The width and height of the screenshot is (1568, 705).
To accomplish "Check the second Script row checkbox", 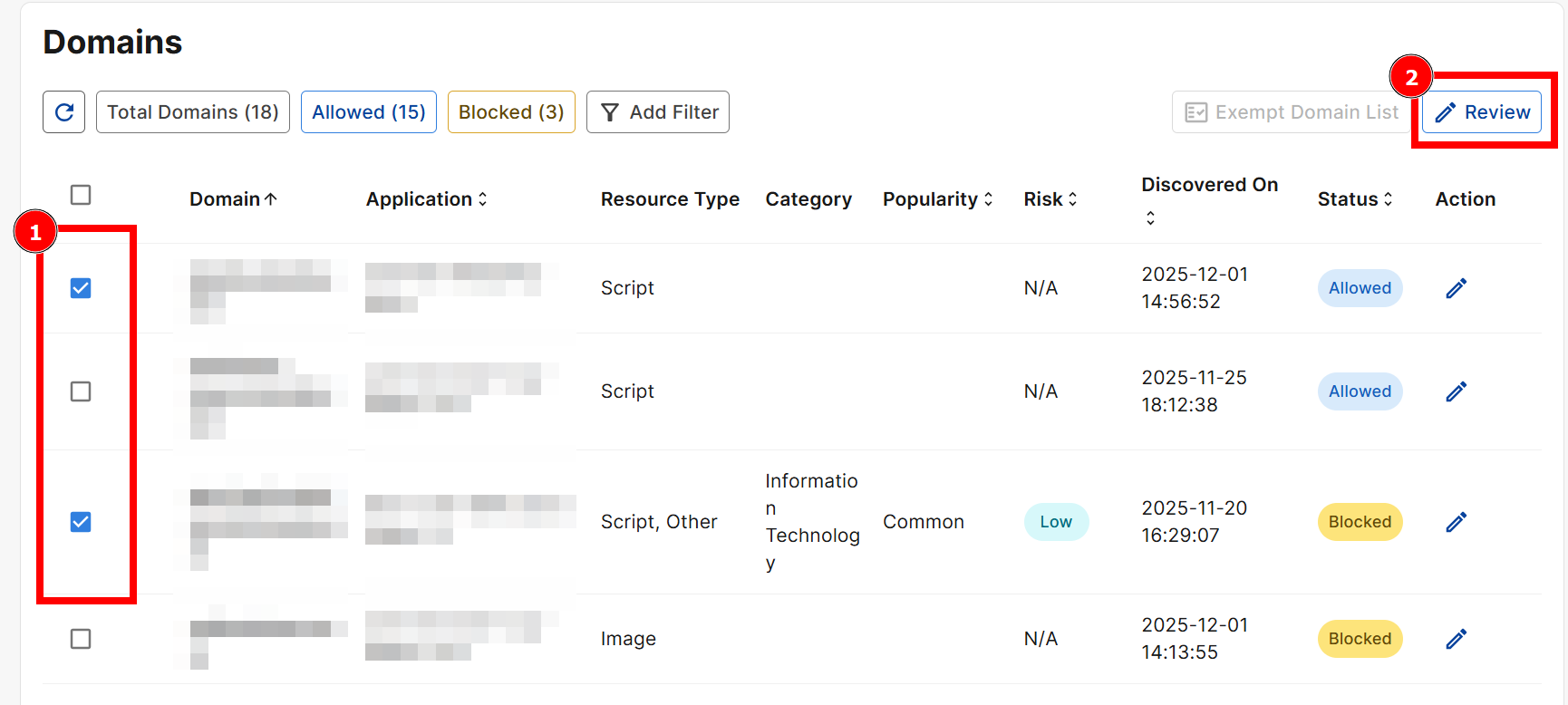I will coord(81,391).
